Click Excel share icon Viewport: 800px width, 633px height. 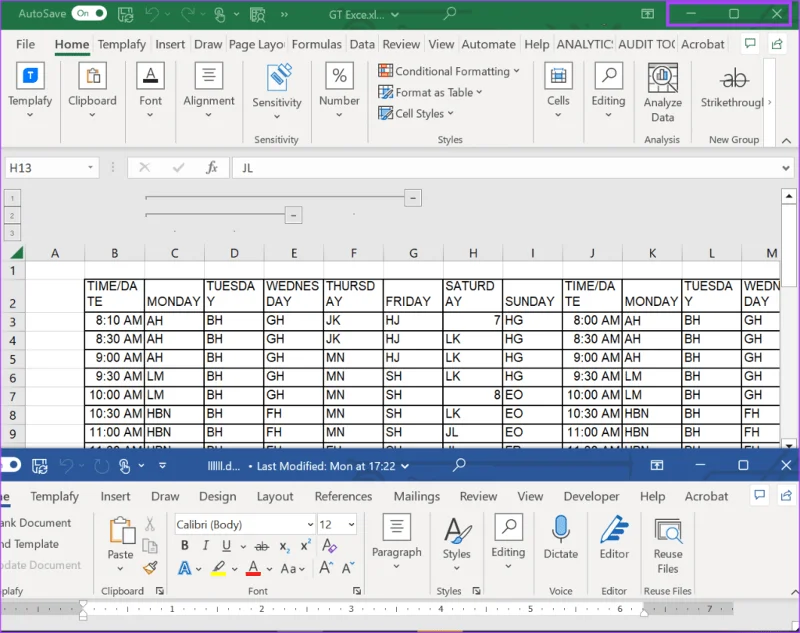click(777, 44)
